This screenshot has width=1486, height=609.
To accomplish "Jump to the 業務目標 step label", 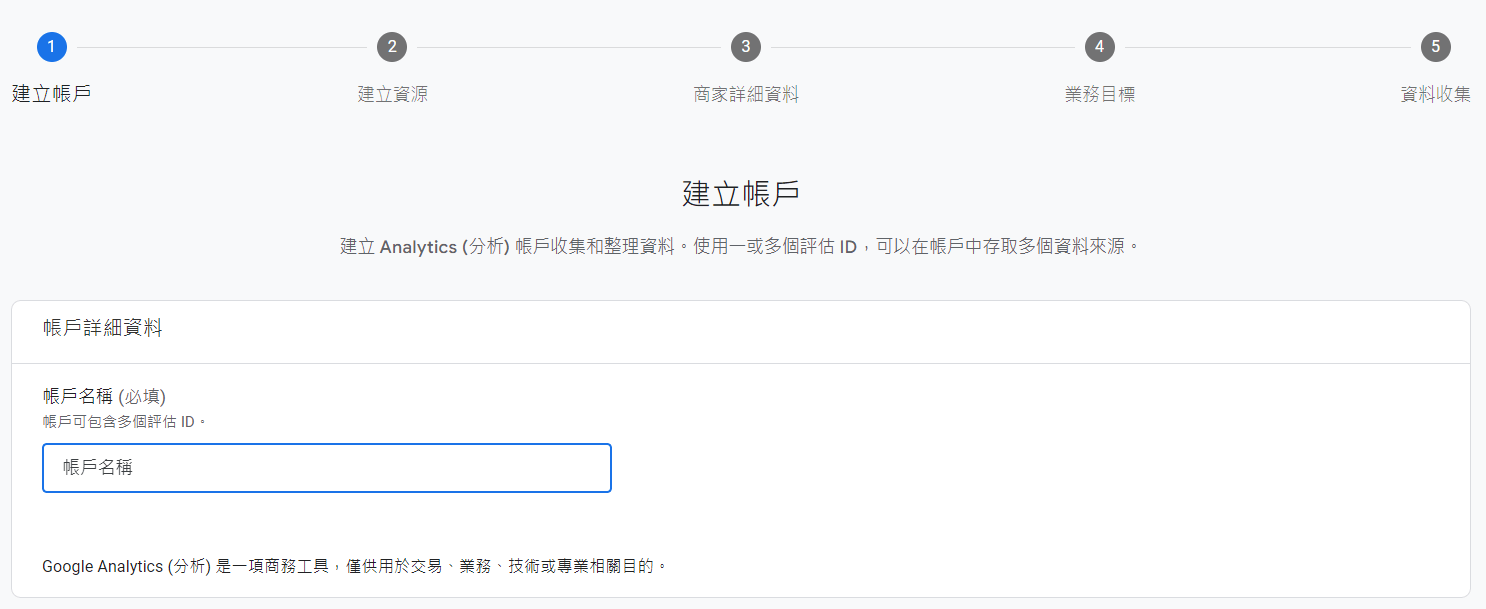I will pyautogui.click(x=1099, y=95).
